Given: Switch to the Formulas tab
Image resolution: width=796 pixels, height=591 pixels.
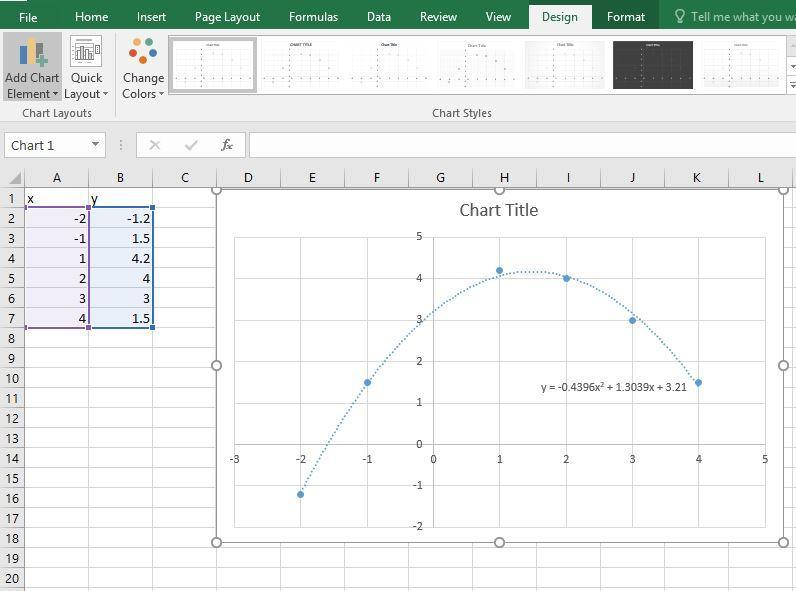Looking at the screenshot, I should click(x=313, y=17).
